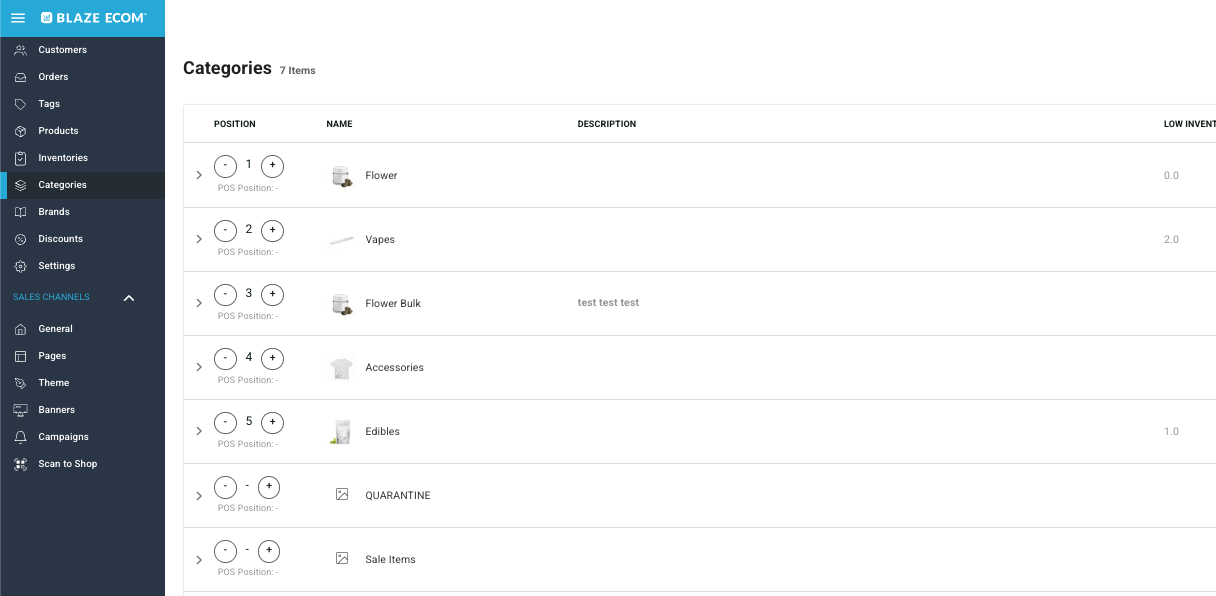The height and width of the screenshot is (596, 1216).
Task: Increase position of Flower category
Action: coord(273,167)
